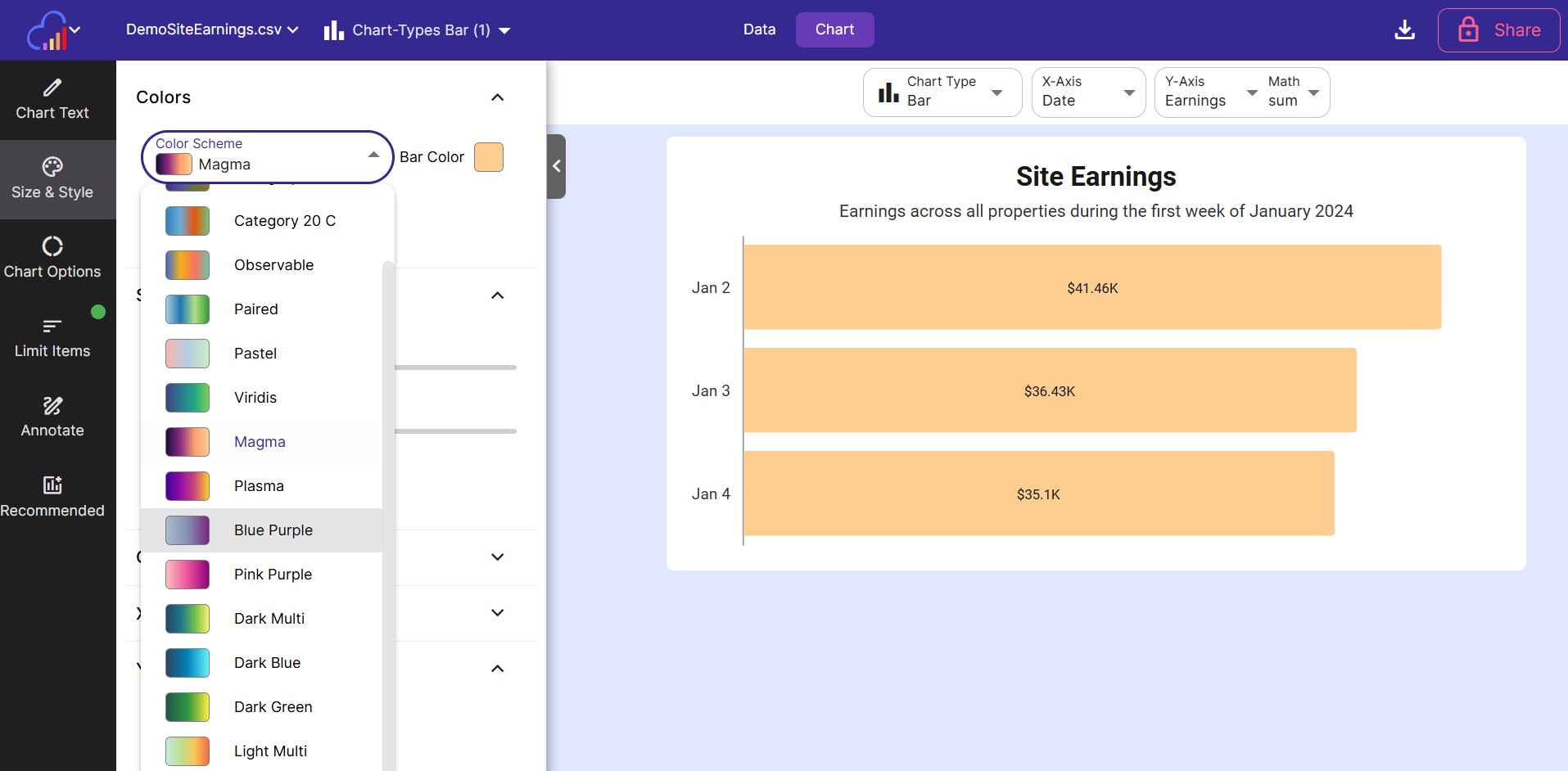Screen dimensions: 1568x771
Task: Click the Category 20 C gradient swatch
Action: [x=188, y=221]
